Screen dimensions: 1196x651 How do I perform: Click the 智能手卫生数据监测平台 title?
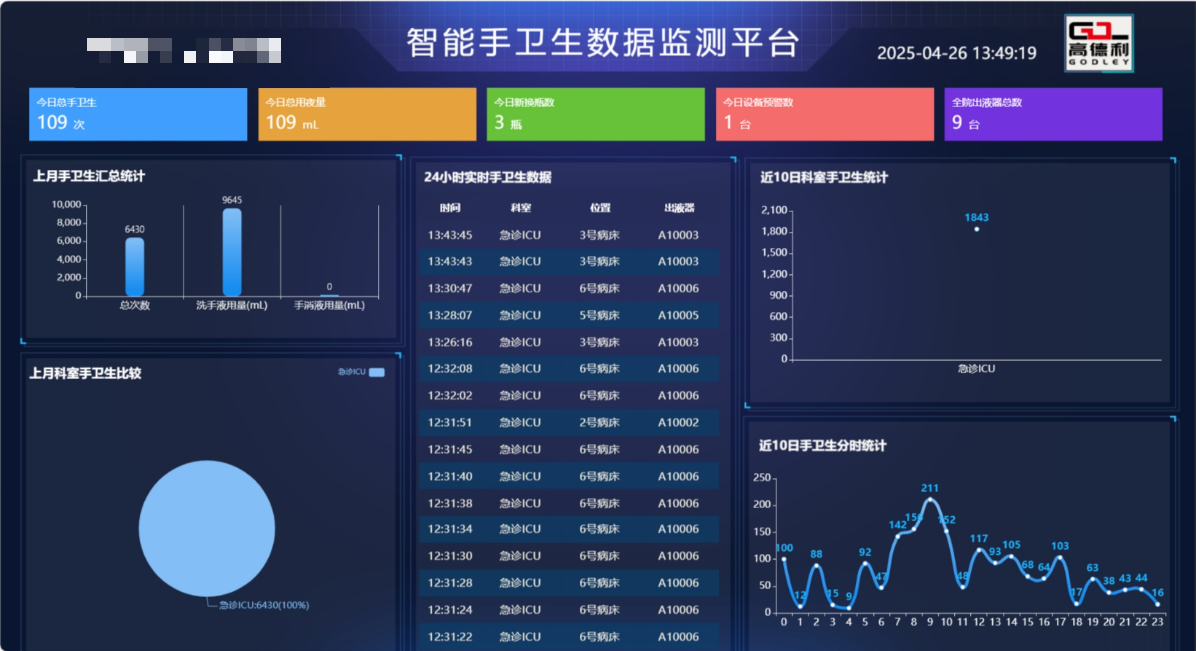(603, 43)
